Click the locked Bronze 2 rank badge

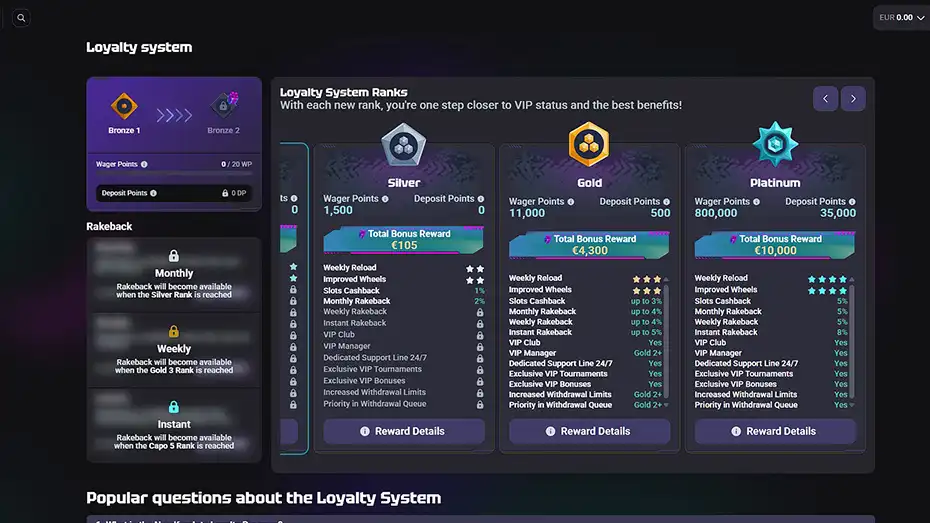pyautogui.click(x=224, y=106)
